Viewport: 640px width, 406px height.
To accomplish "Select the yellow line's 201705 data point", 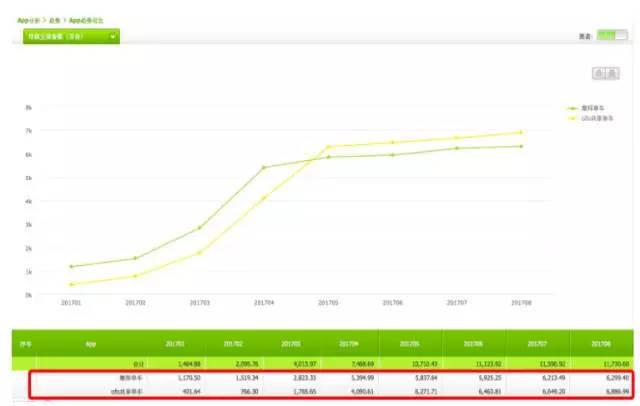I will (x=328, y=146).
